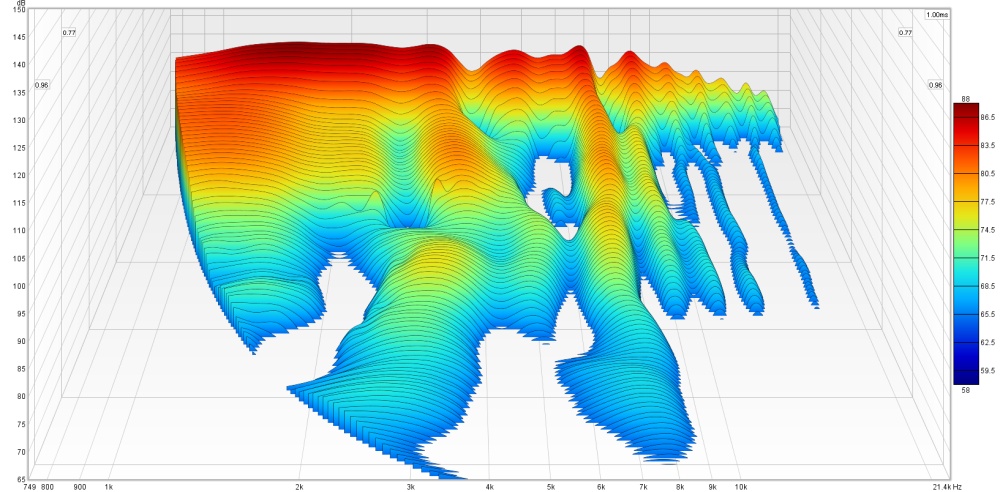This screenshot has height=492, width=1000.
Task: Click the 800 frequency axis label
Action: [x=47, y=486]
